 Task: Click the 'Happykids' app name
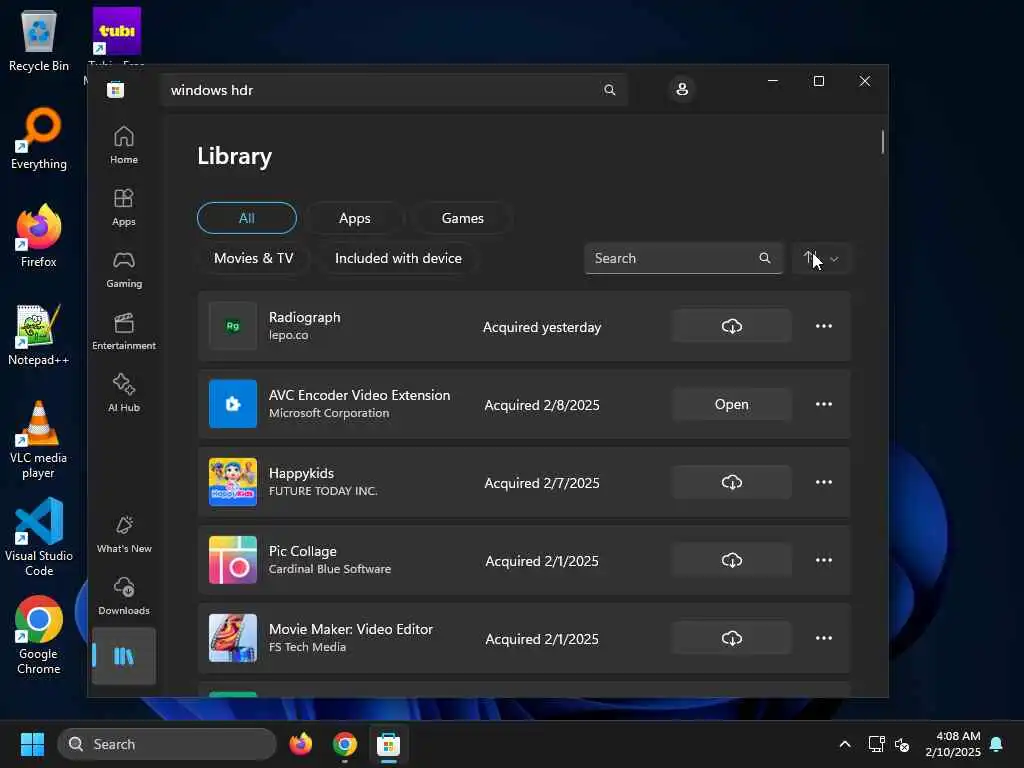coord(301,473)
